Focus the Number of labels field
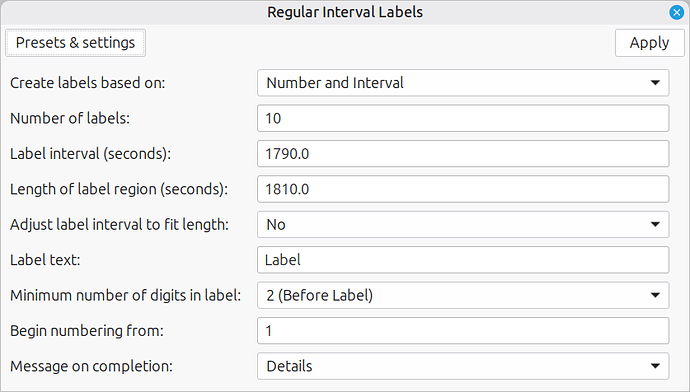 pos(463,118)
